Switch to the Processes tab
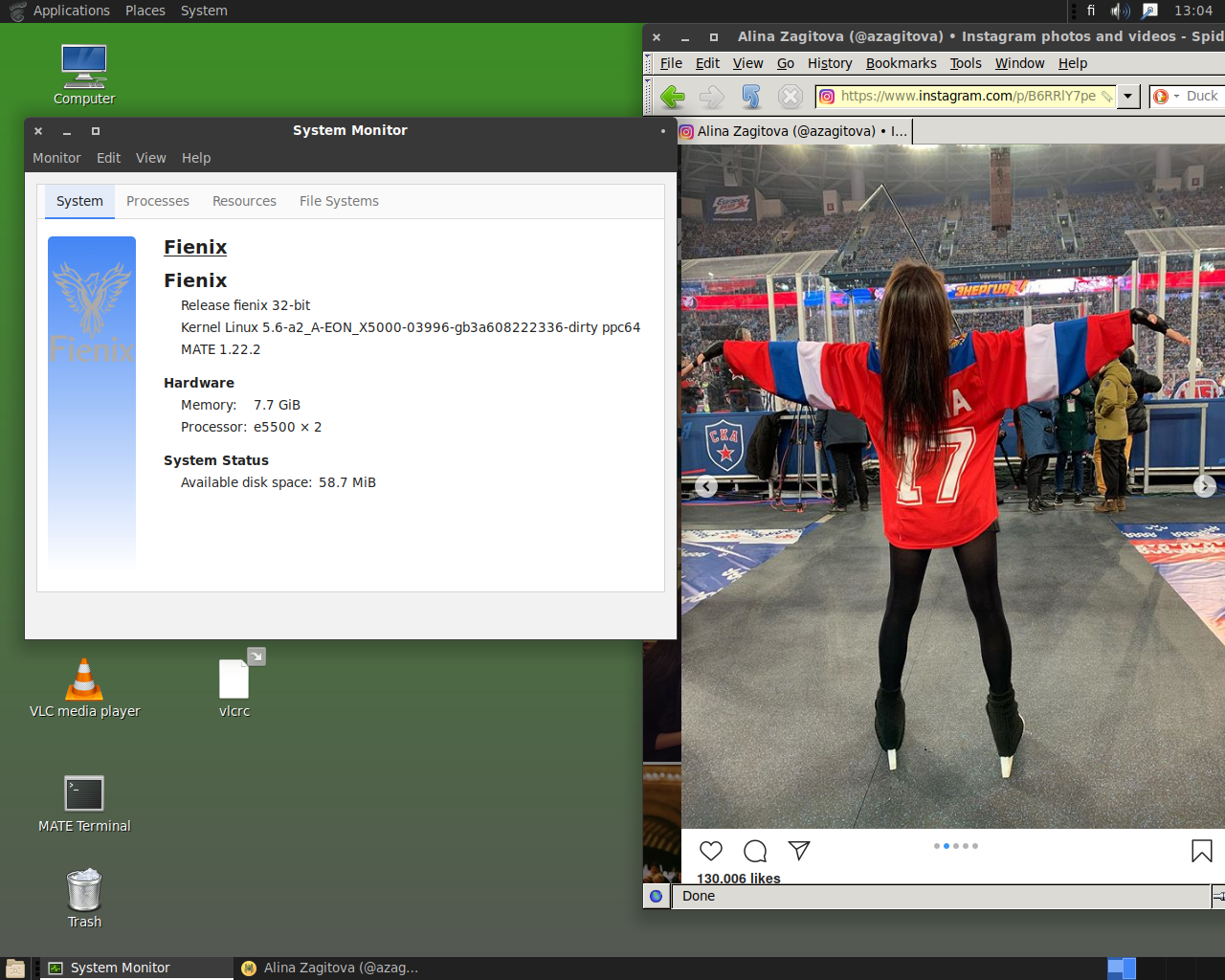 (158, 201)
